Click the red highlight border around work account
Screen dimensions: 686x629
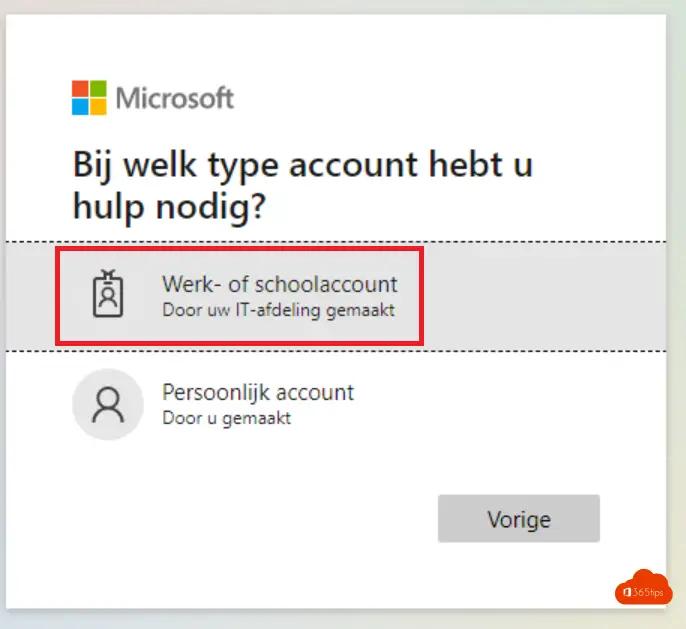(239, 249)
